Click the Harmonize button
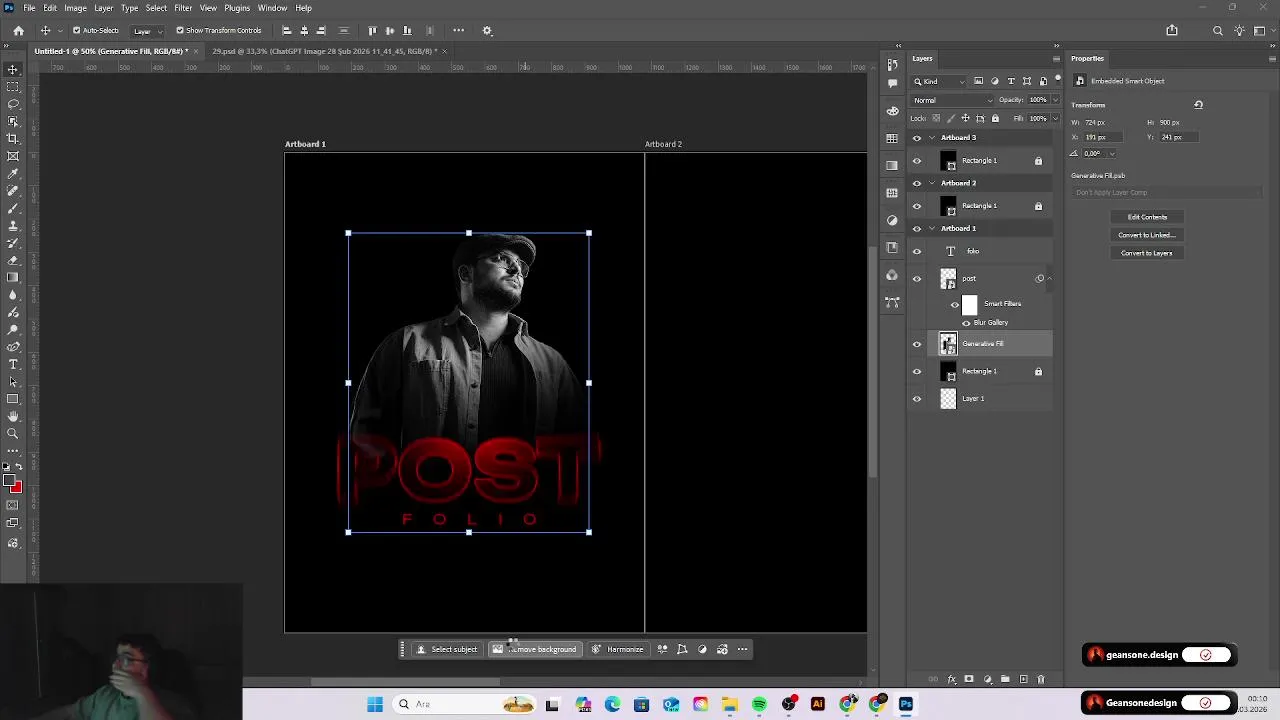Viewport: 1280px width, 720px height. coord(617,649)
